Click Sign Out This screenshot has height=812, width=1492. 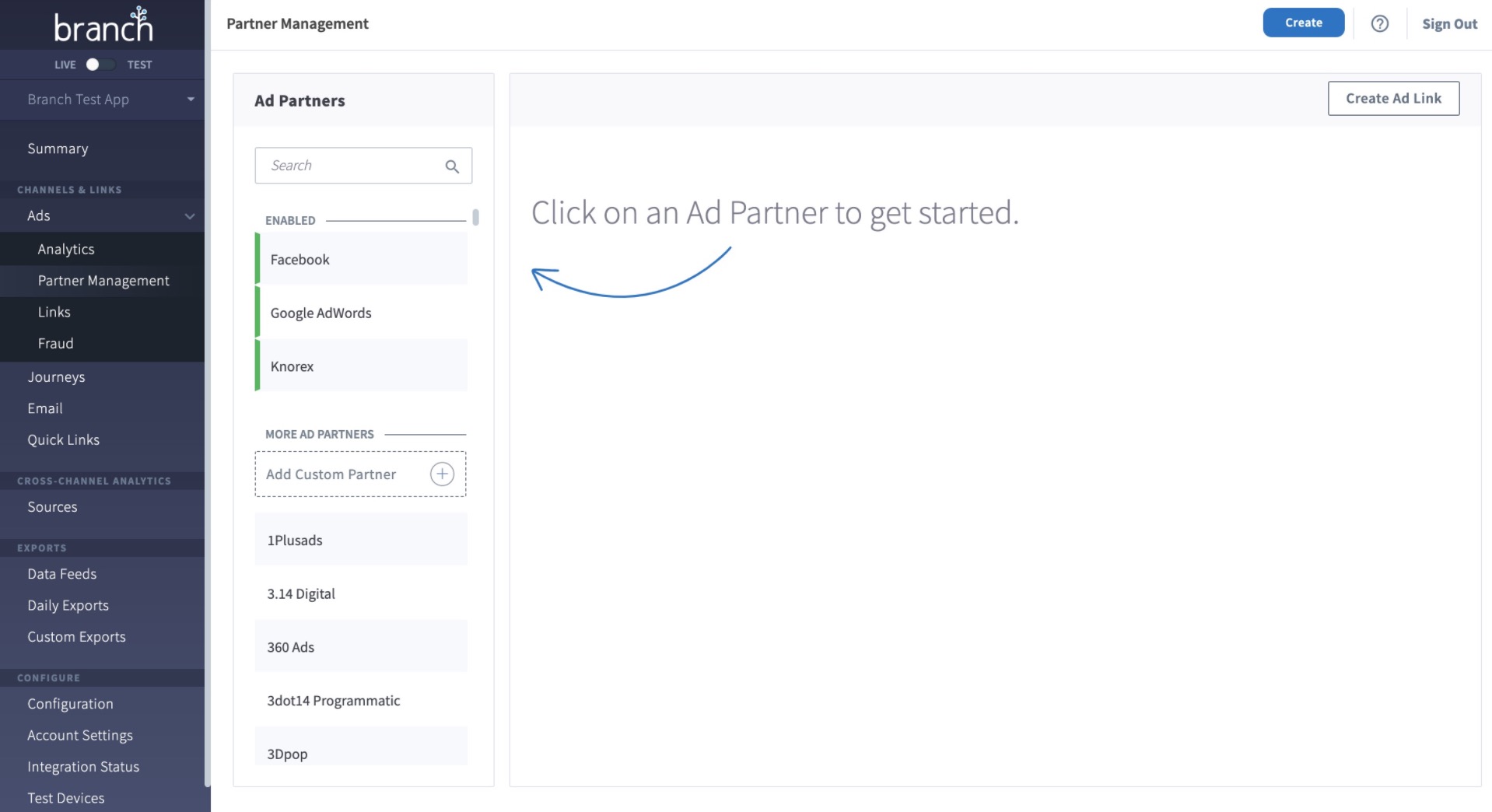click(1449, 23)
